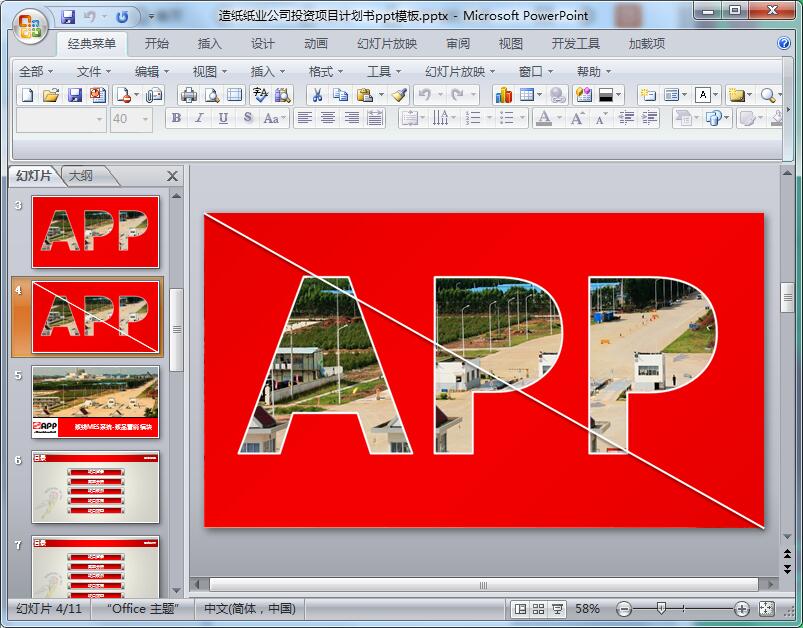Click language 中文(简体，中国) in status bar

[249, 608]
